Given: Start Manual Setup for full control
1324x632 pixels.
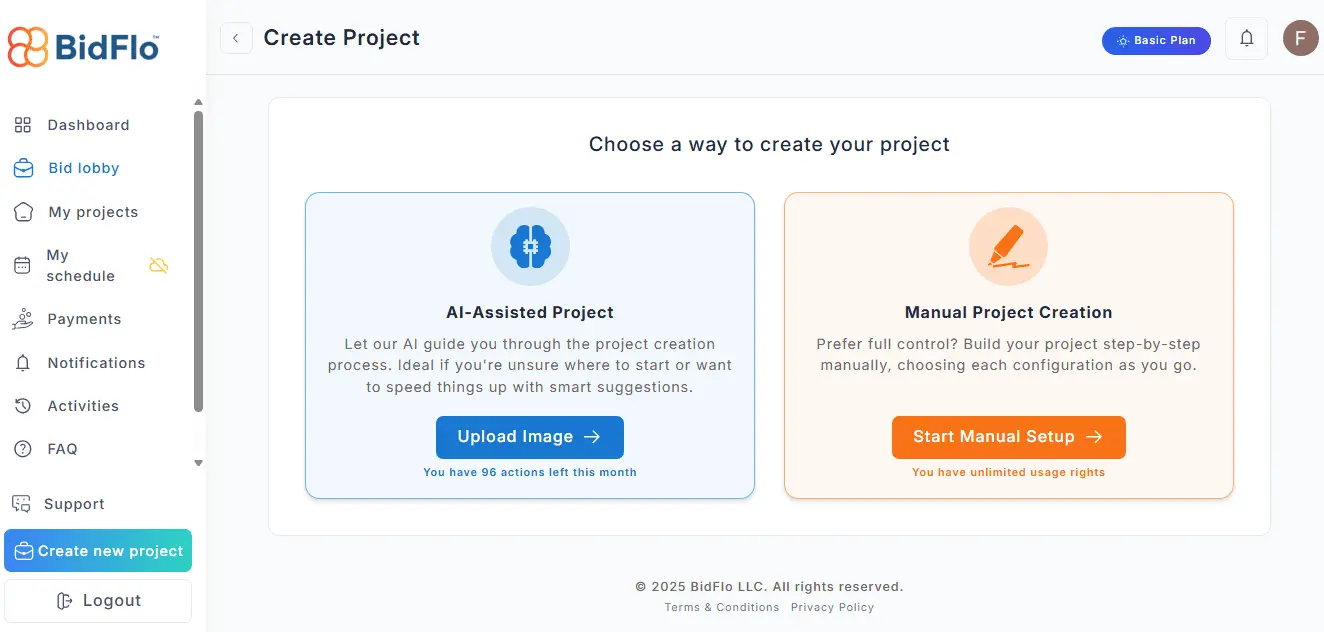Looking at the screenshot, I should pyautogui.click(x=1008, y=437).
